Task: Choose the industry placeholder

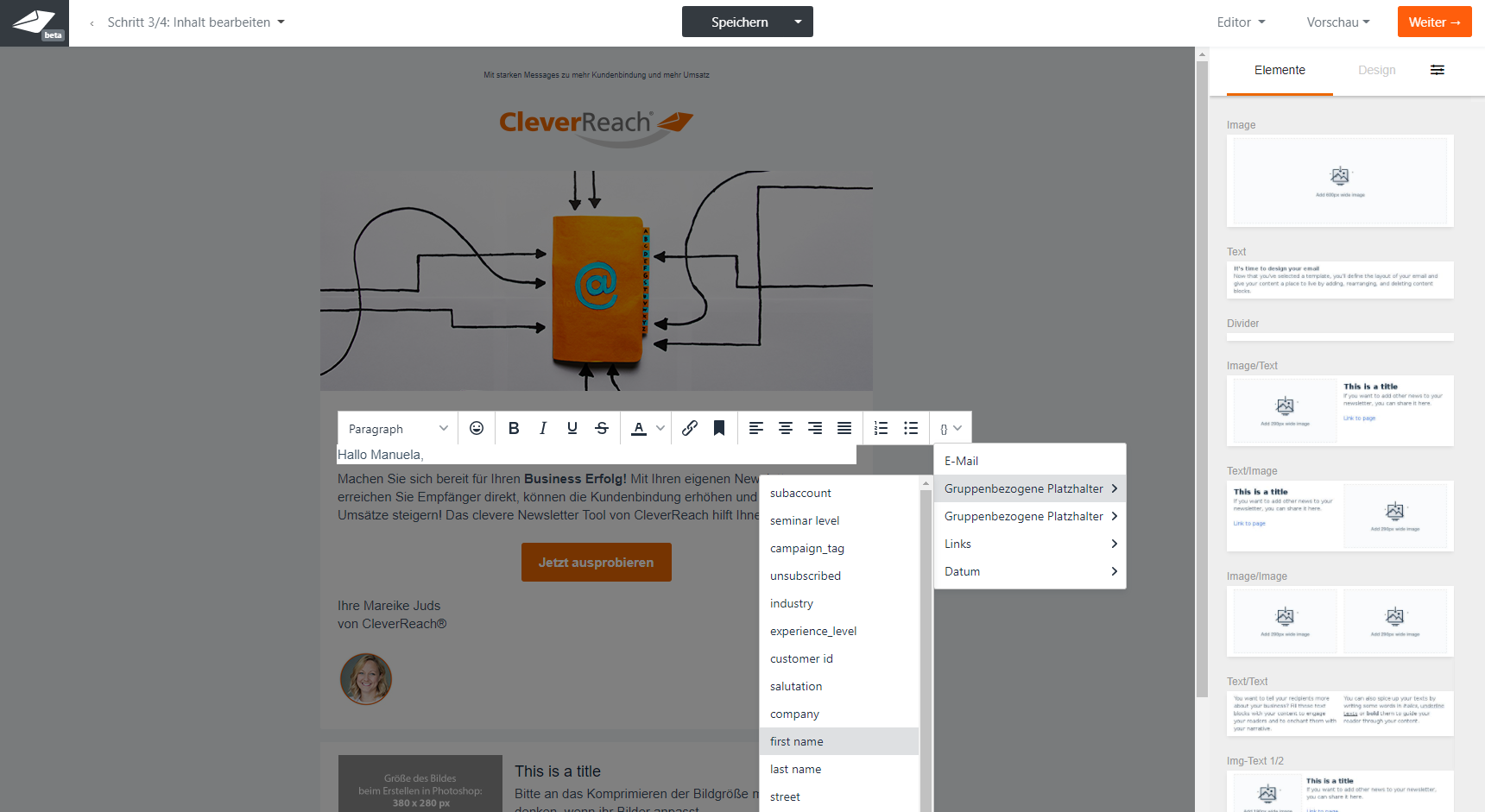Action: (x=839, y=603)
